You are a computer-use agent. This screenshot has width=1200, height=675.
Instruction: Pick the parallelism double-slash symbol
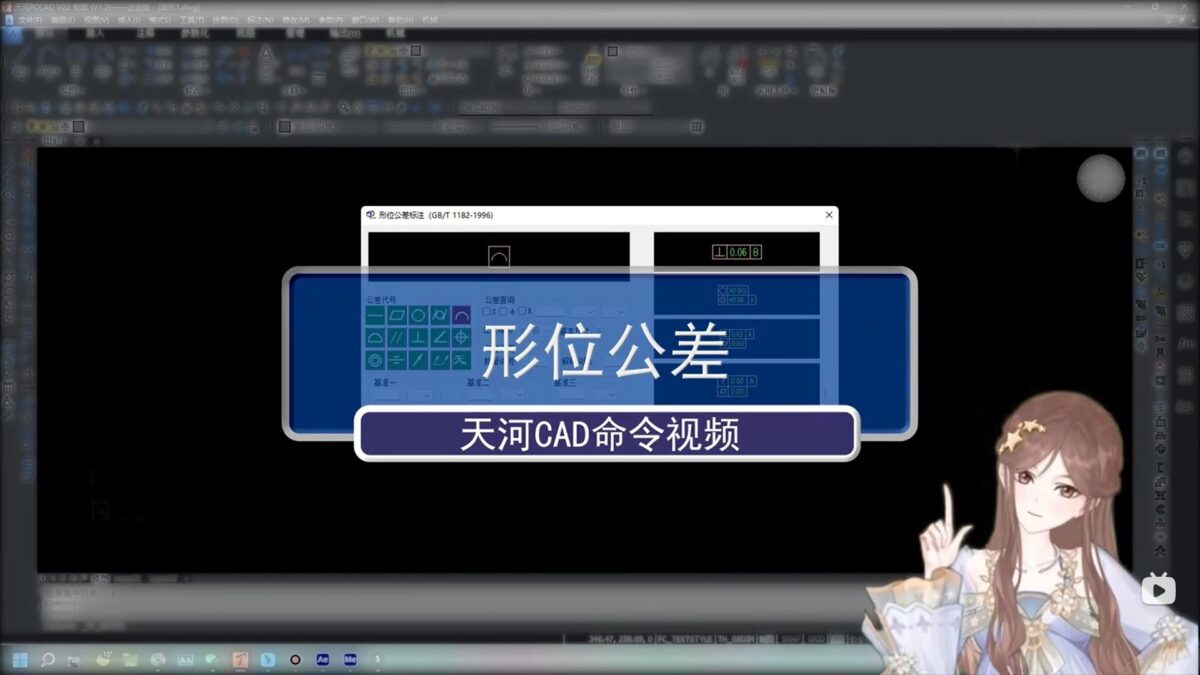coord(397,337)
